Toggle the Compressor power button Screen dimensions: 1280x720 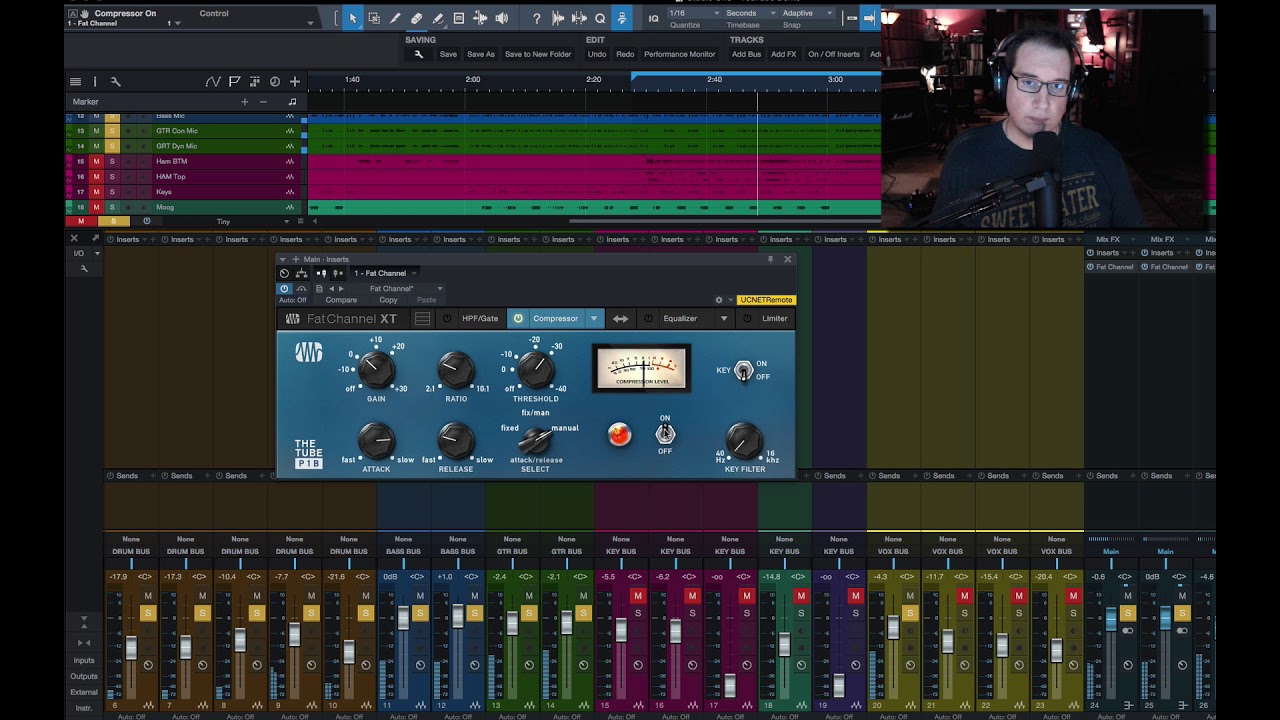518,319
